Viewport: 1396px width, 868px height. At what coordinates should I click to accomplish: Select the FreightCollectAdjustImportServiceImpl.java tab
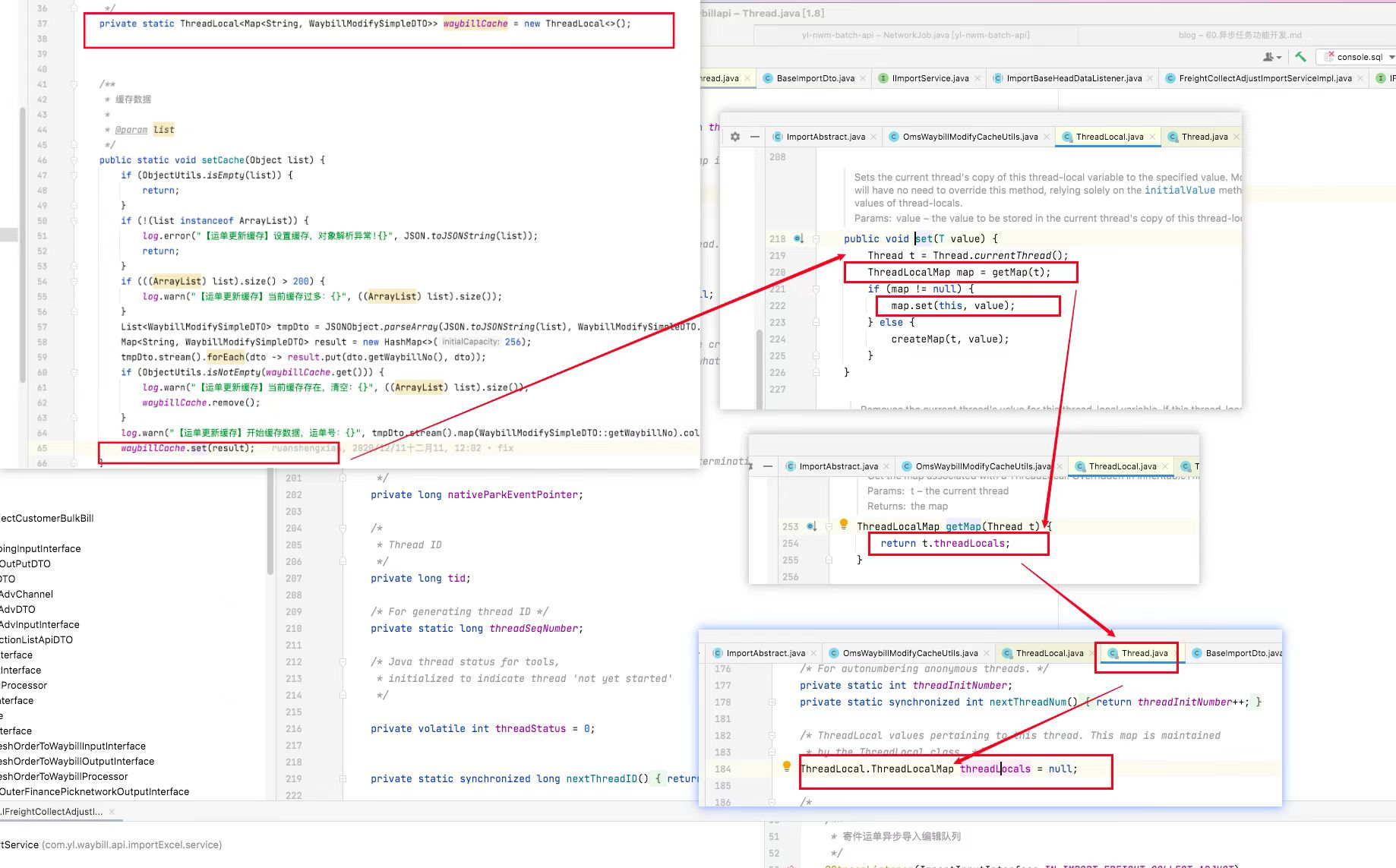(1265, 78)
